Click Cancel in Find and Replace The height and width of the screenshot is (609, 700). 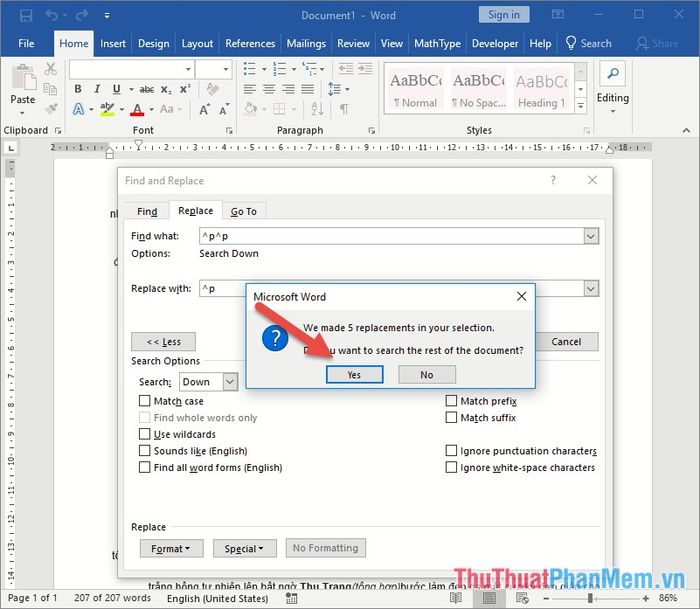[x=566, y=342]
